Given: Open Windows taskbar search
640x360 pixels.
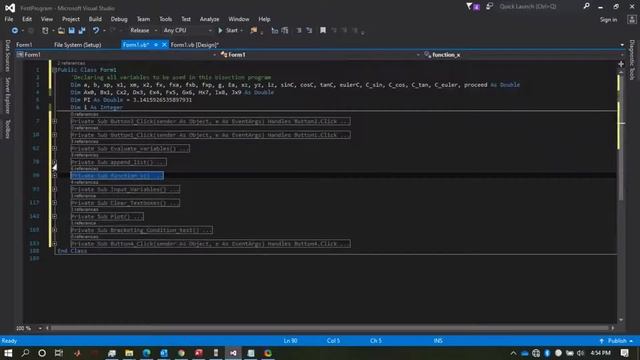Looking at the screenshot, I should tap(25, 353).
